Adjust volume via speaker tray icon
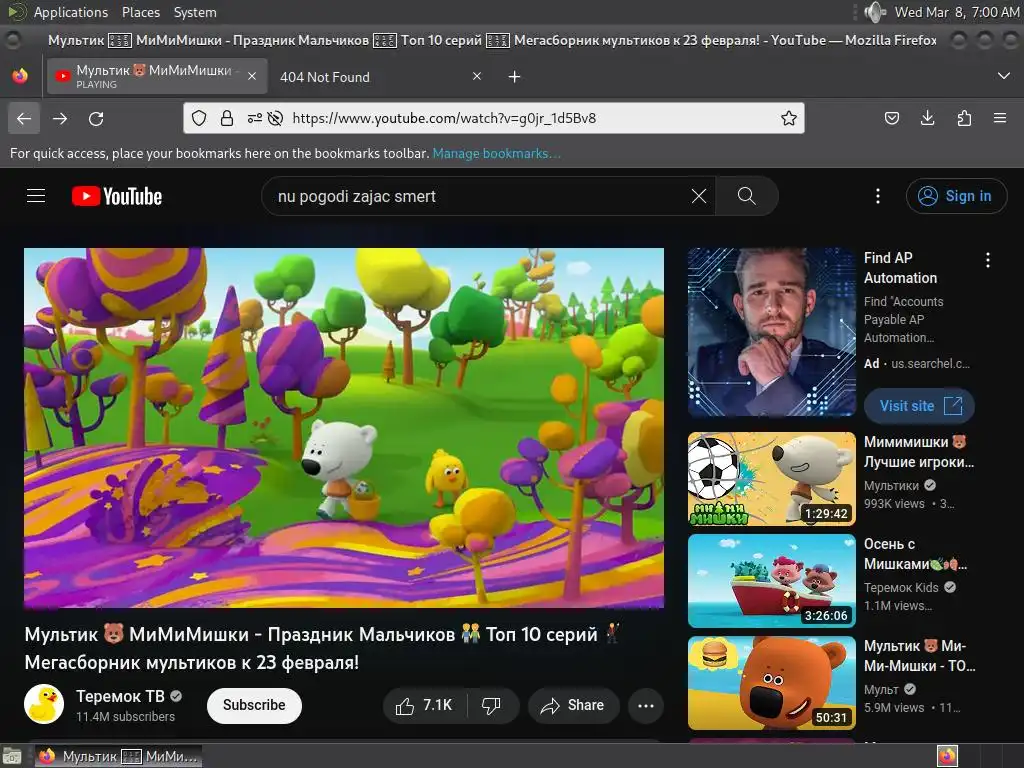This screenshot has width=1024, height=768. (875, 12)
